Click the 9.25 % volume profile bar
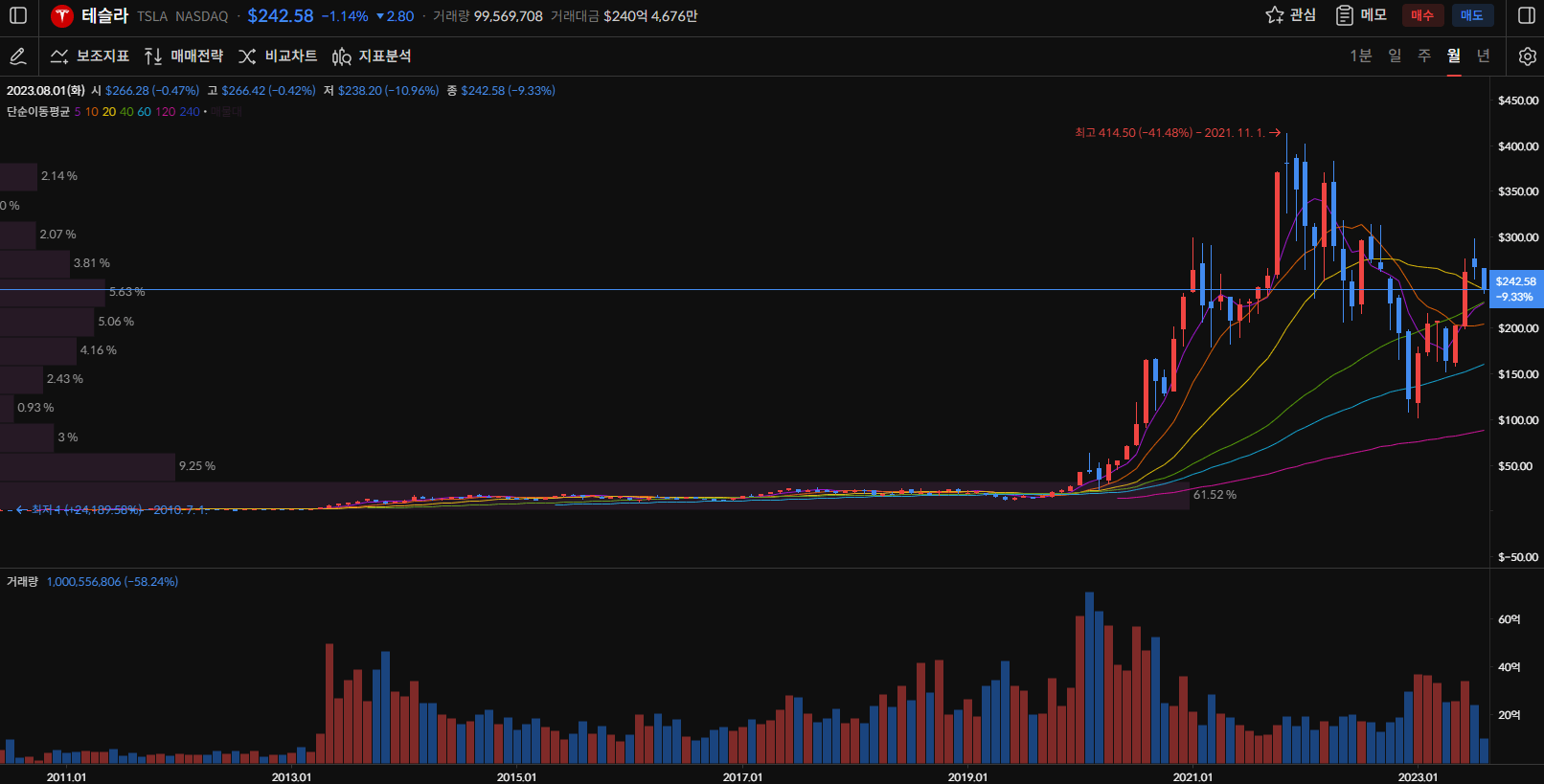 (87, 466)
